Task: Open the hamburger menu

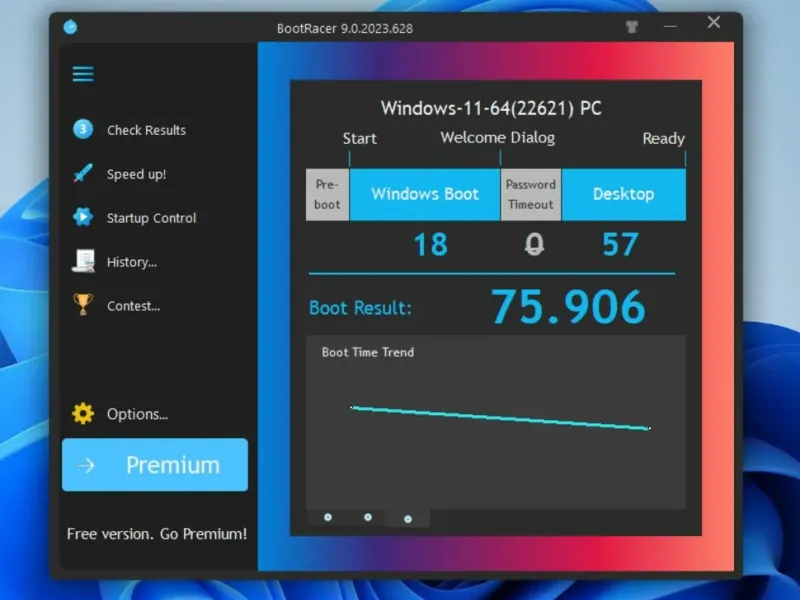Action: (x=83, y=74)
